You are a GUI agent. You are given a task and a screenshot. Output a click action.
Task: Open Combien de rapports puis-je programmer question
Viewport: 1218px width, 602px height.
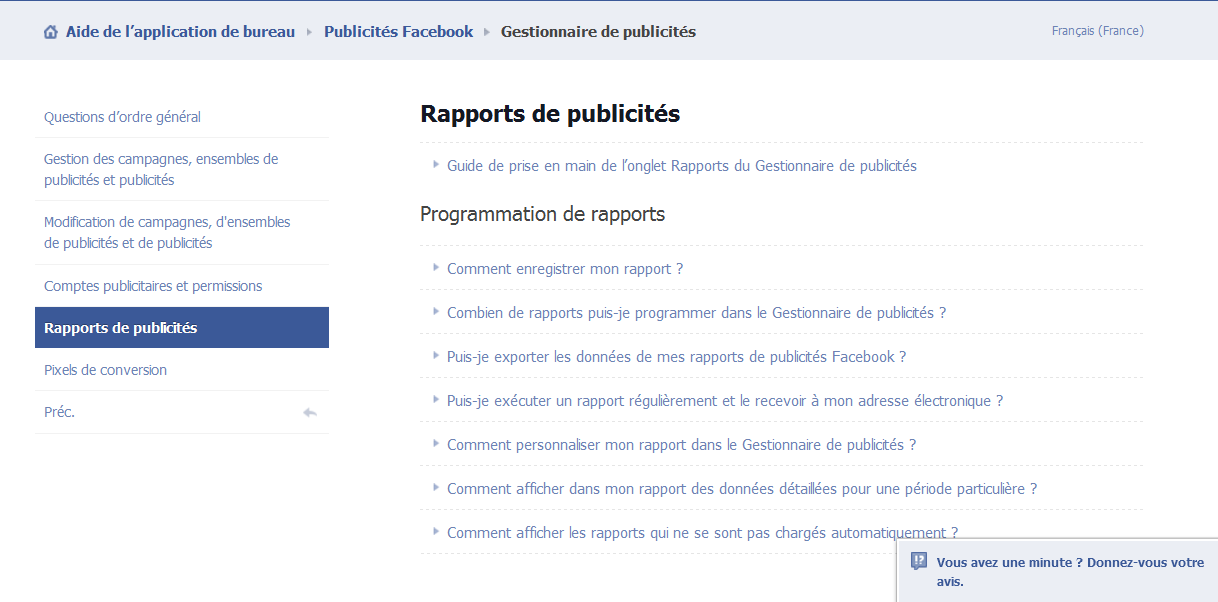tap(696, 313)
